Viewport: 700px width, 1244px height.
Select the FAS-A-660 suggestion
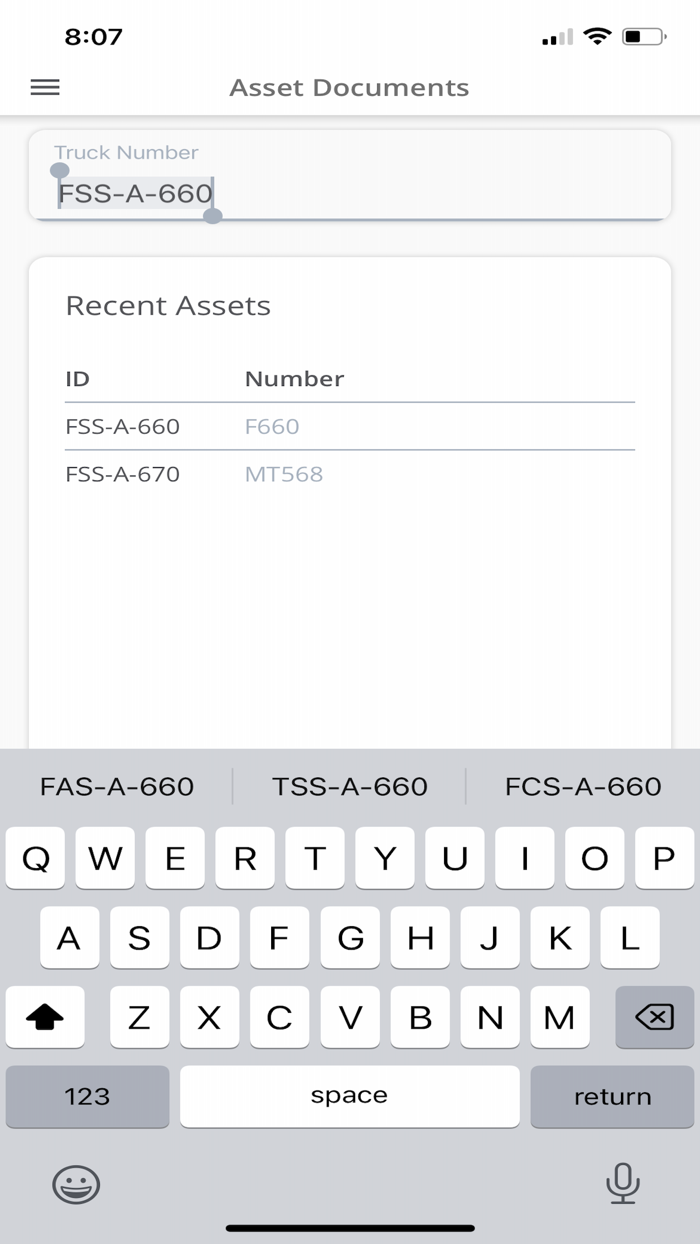tap(117, 787)
